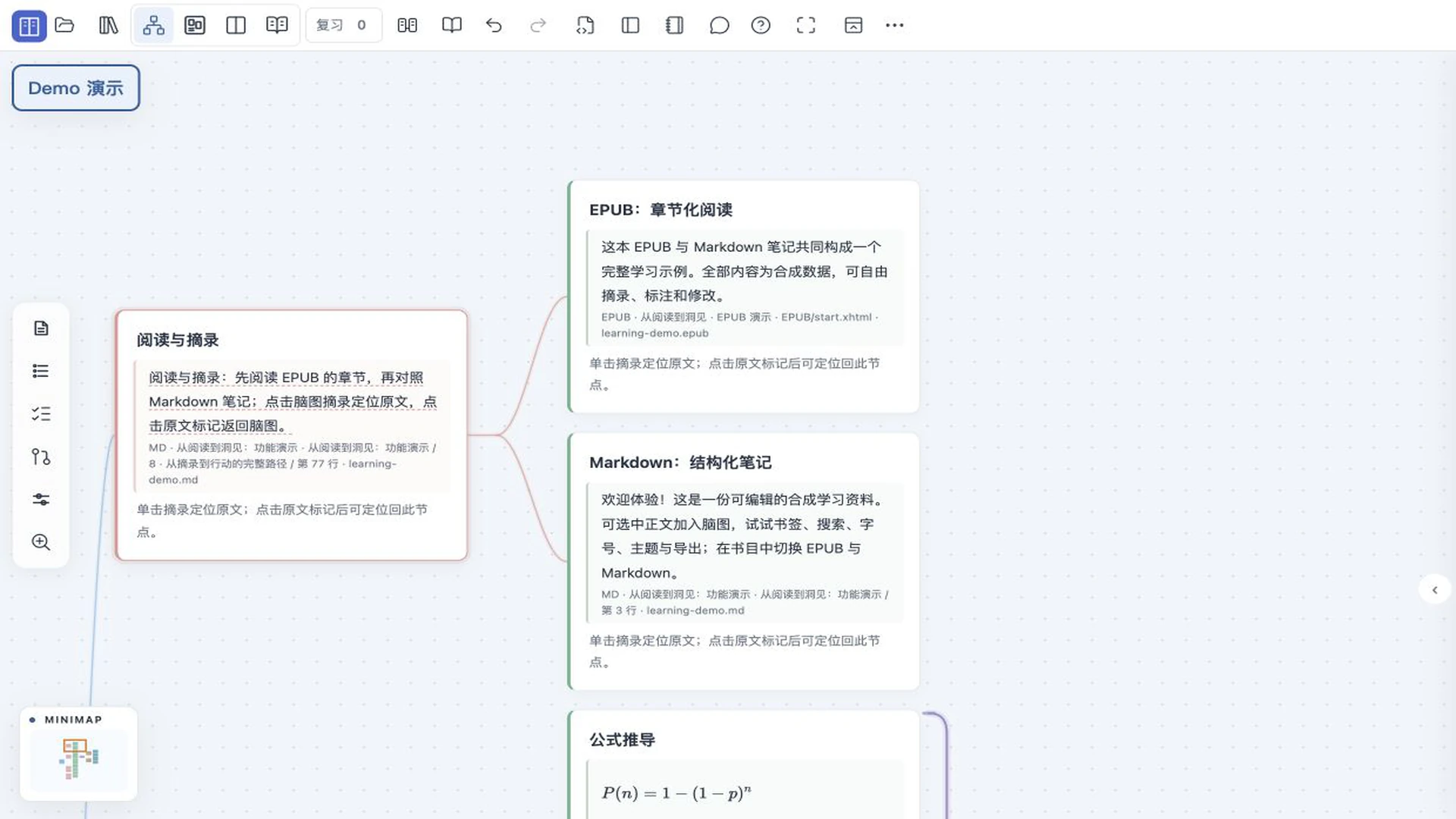The image size is (1456, 819).
Task: Click the blue reader app logo icon
Action: click(29, 26)
